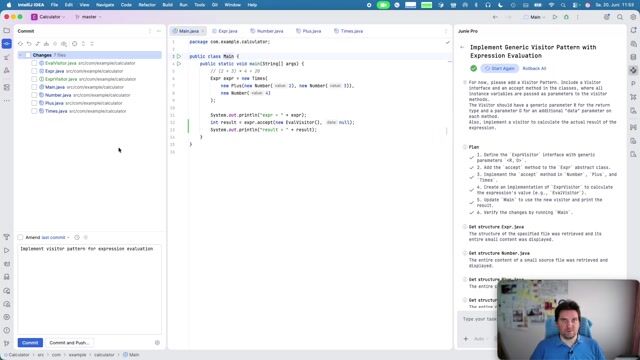Click the Refresh changes icon in Commit toolbar
This screenshot has width=640, height=360.
pyautogui.click(x=20, y=44)
